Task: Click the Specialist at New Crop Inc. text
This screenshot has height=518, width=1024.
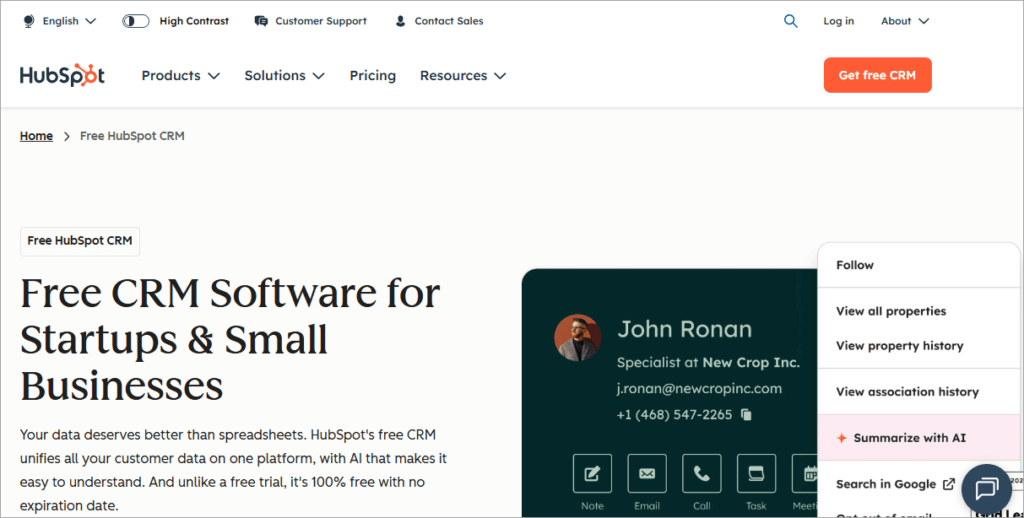Action: coord(708,363)
